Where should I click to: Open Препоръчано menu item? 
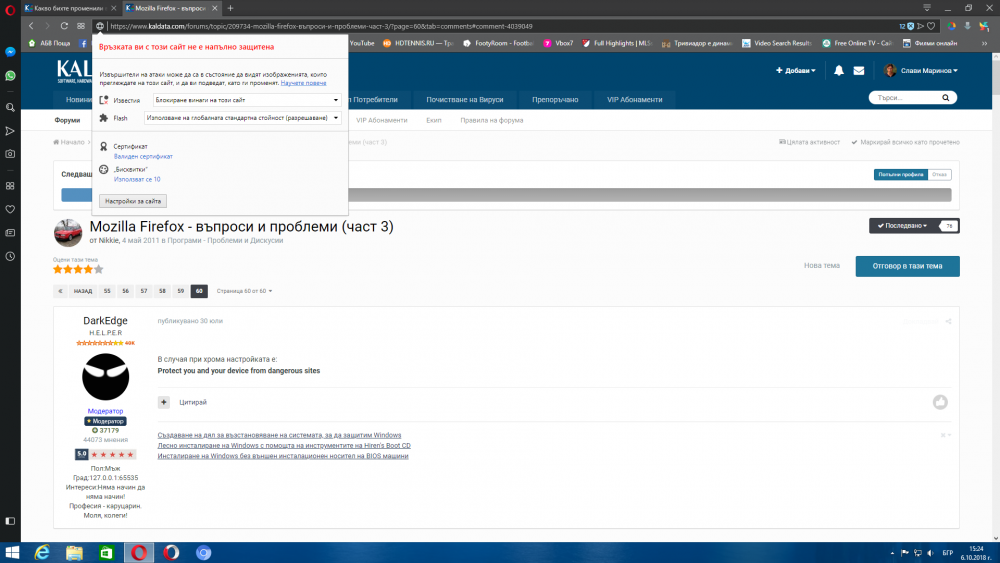tap(555, 99)
